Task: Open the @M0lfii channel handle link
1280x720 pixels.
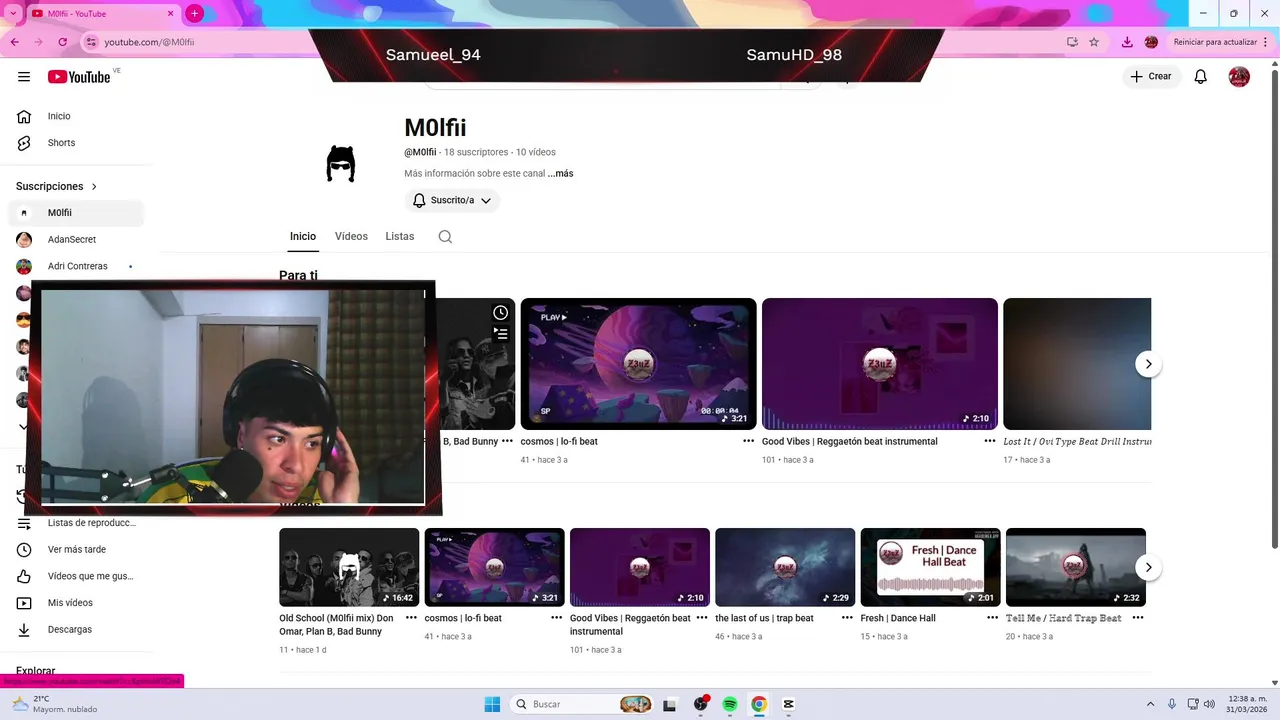Action: coord(420,152)
